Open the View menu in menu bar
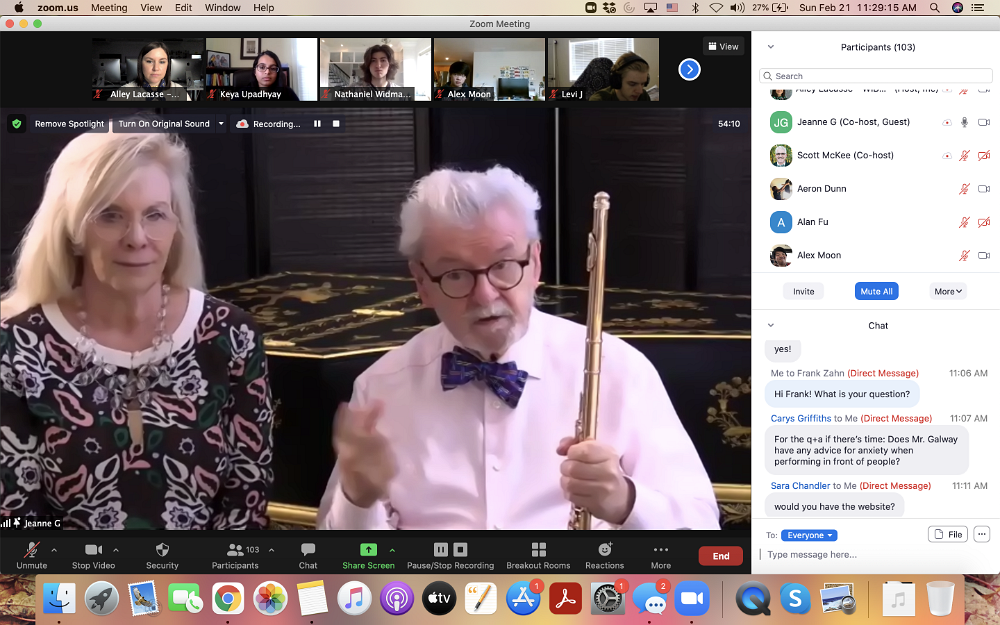The image size is (1000, 625). point(151,8)
